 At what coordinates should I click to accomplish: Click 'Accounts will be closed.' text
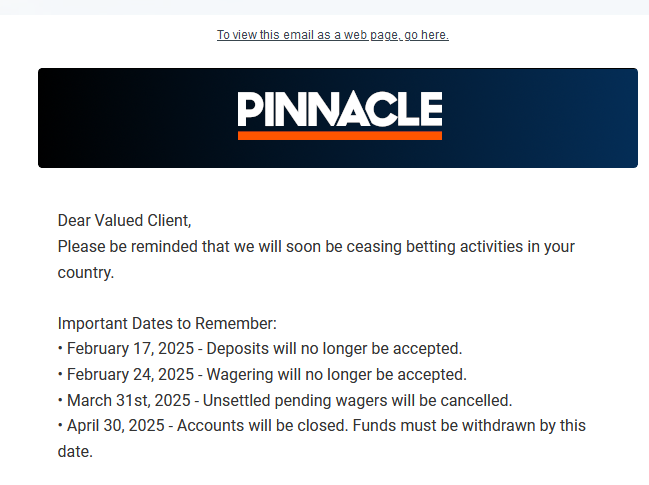(263, 426)
